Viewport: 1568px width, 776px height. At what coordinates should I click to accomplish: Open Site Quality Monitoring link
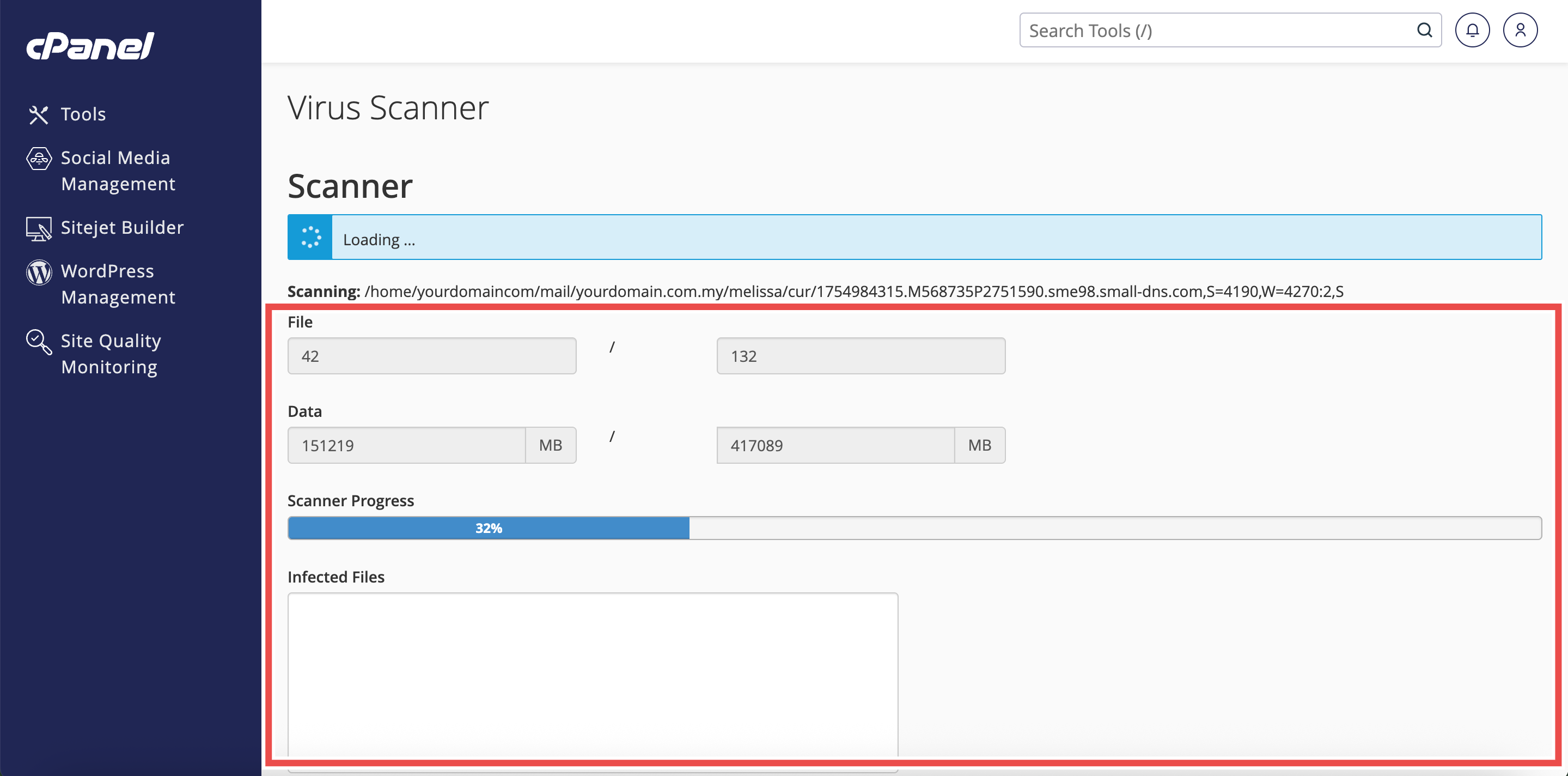click(111, 353)
